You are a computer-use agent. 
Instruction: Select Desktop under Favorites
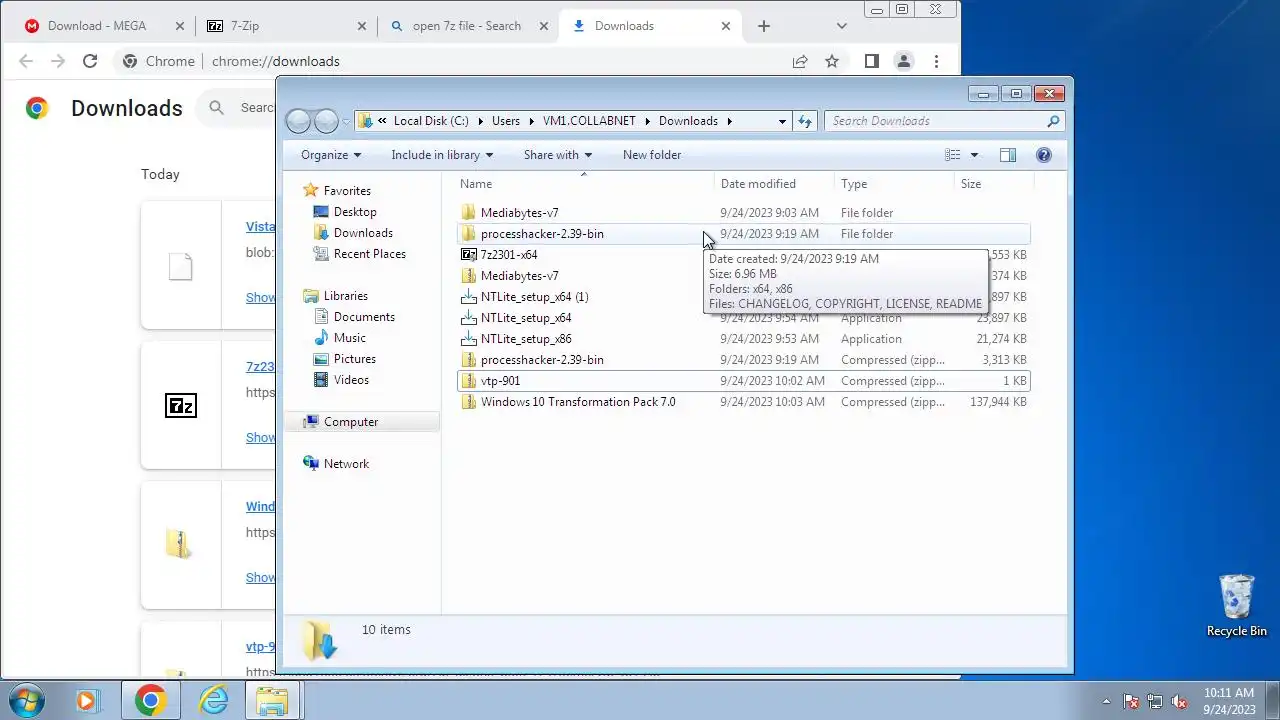tap(355, 212)
